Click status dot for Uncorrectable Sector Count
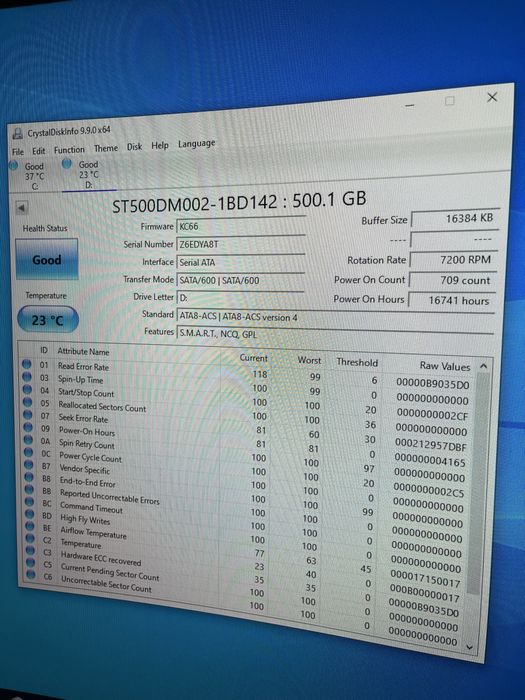The width and height of the screenshot is (525, 700). point(31,574)
